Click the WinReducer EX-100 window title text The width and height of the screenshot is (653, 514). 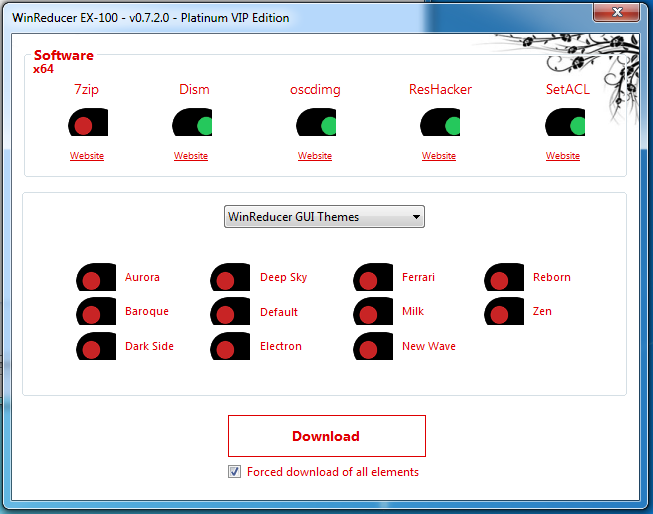coord(150,18)
